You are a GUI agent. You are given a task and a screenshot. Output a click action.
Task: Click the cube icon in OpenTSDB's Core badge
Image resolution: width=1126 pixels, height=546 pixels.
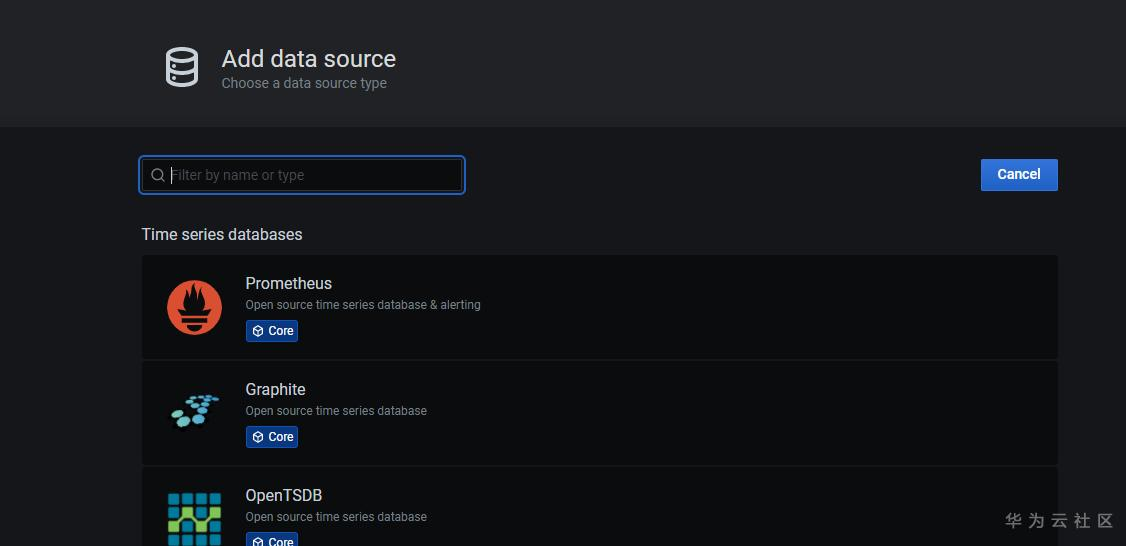[258, 541]
